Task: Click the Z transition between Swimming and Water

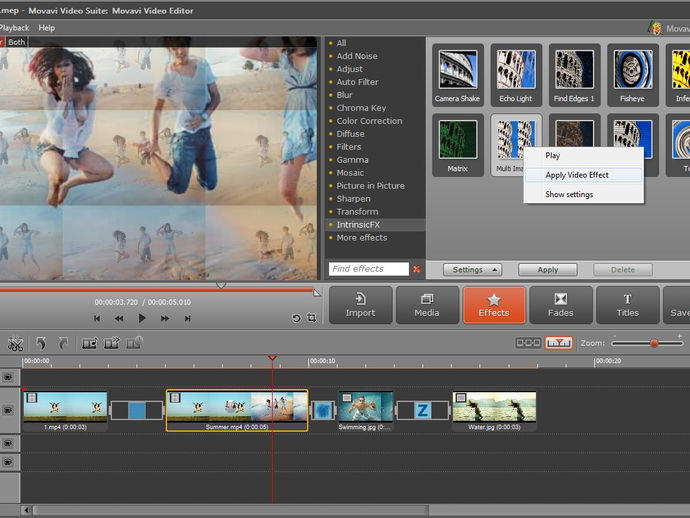Action: click(422, 410)
